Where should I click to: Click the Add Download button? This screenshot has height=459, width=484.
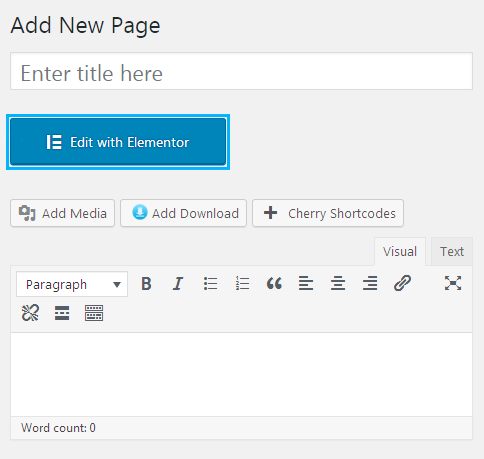pyautogui.click(x=183, y=213)
